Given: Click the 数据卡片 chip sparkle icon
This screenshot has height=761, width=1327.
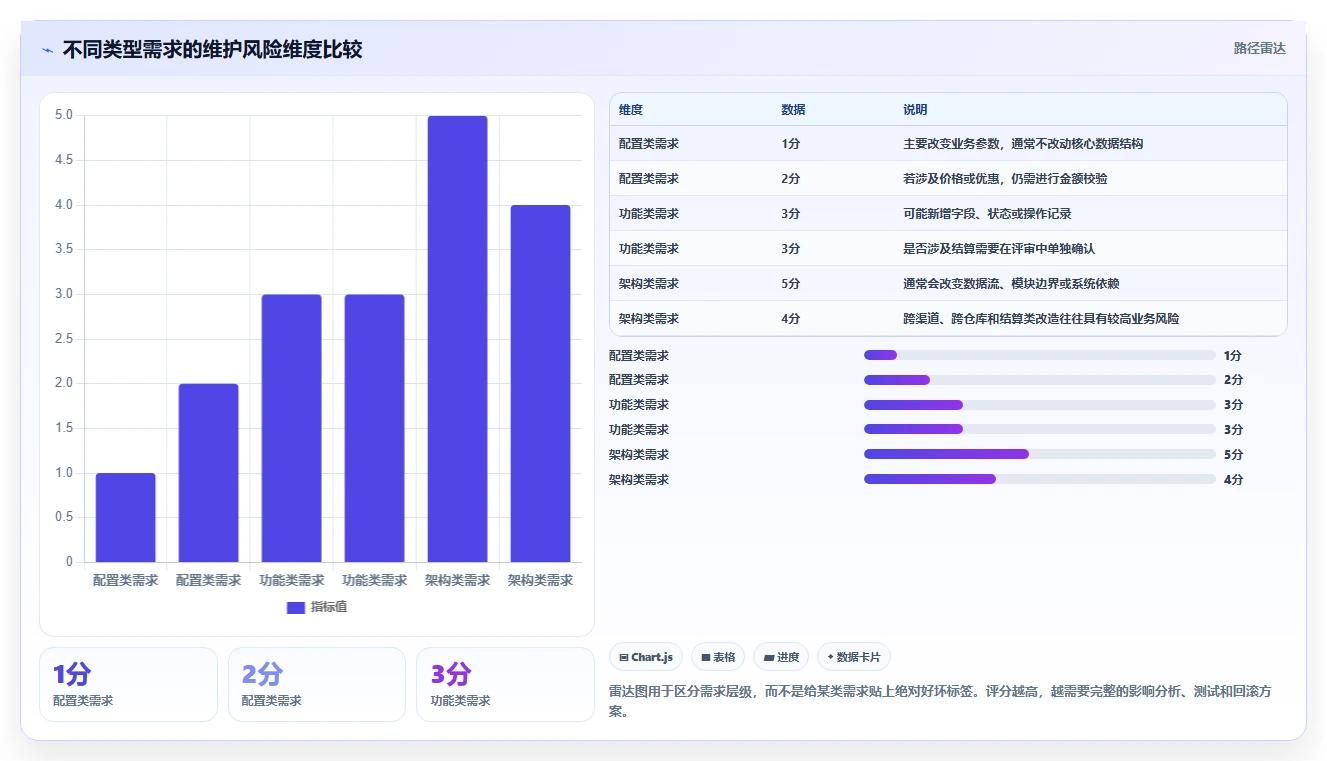Looking at the screenshot, I should (830, 657).
